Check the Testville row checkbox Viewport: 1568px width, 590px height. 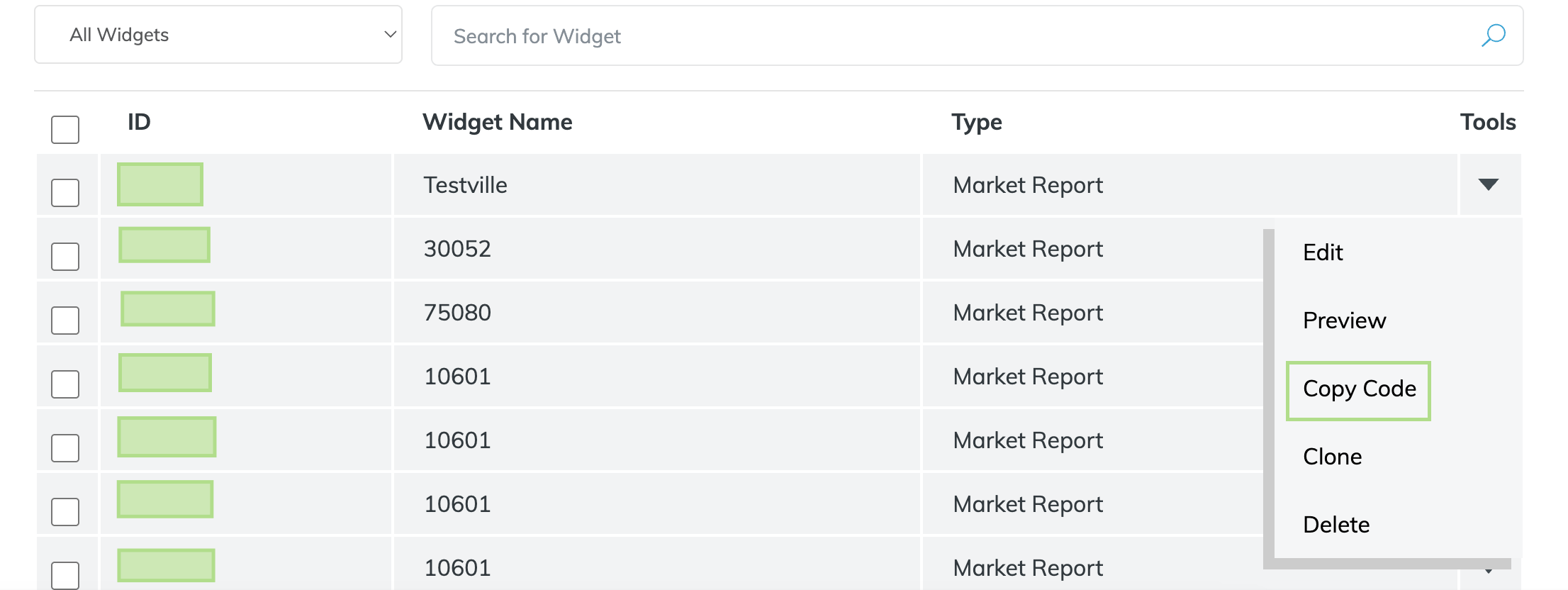pos(65,192)
